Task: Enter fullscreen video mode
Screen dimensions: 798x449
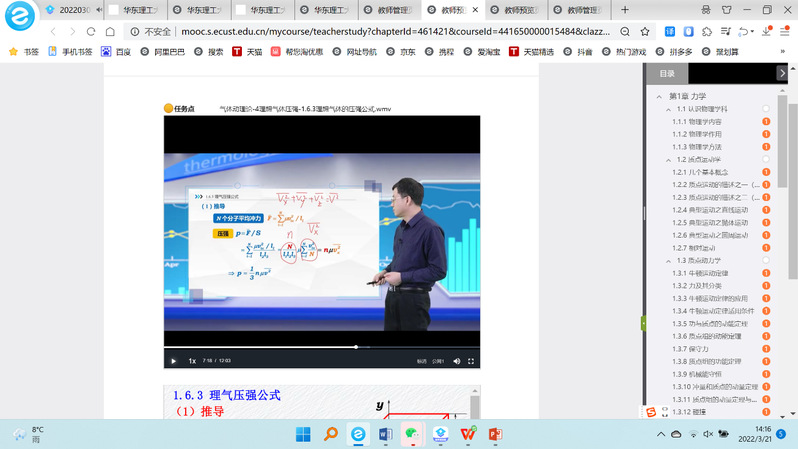Action: 472,361
